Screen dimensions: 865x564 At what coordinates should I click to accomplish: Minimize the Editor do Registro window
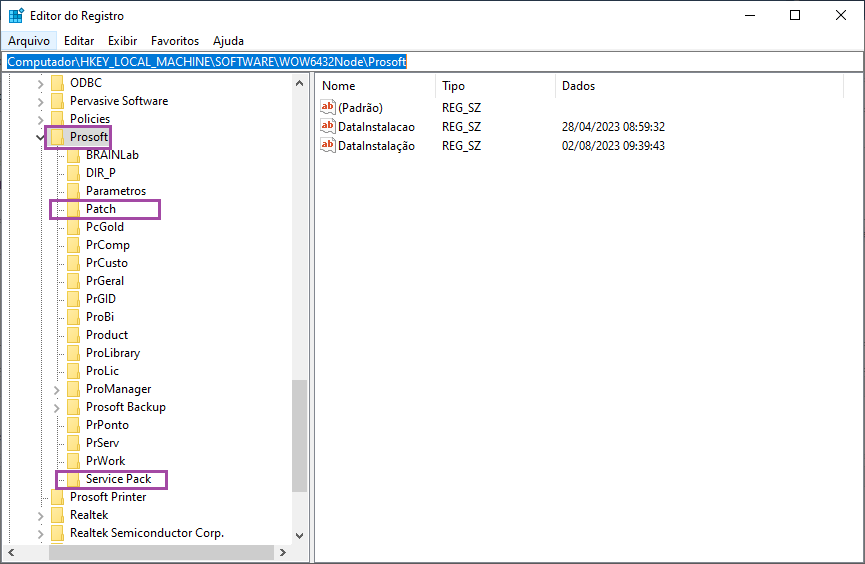click(x=750, y=15)
